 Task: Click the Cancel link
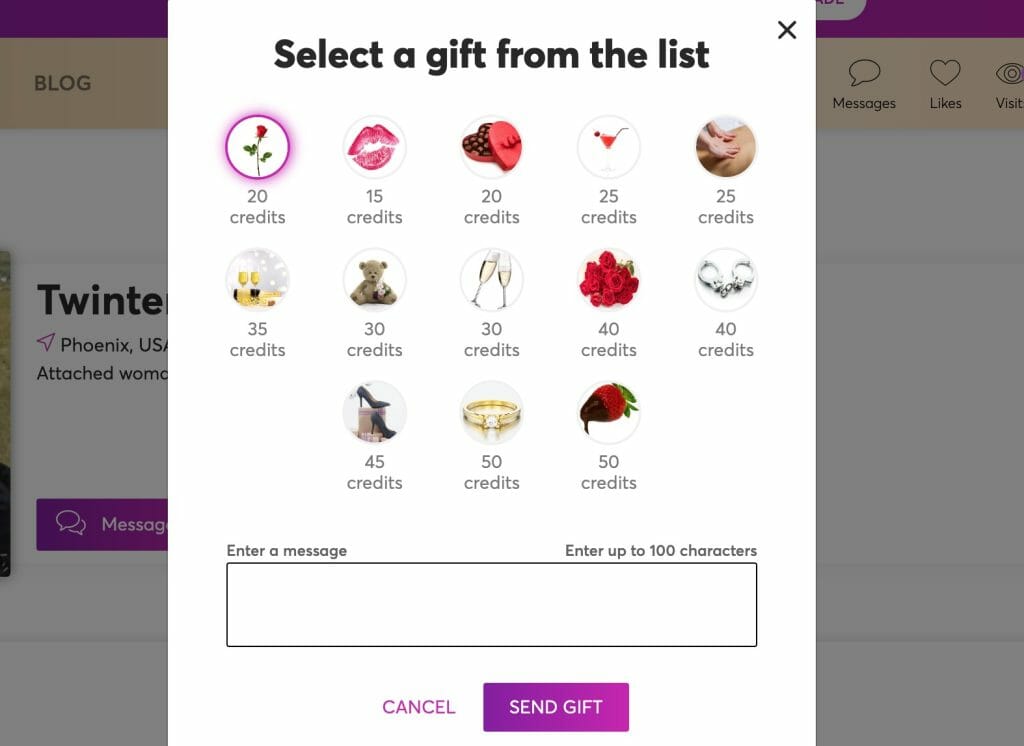[419, 707]
